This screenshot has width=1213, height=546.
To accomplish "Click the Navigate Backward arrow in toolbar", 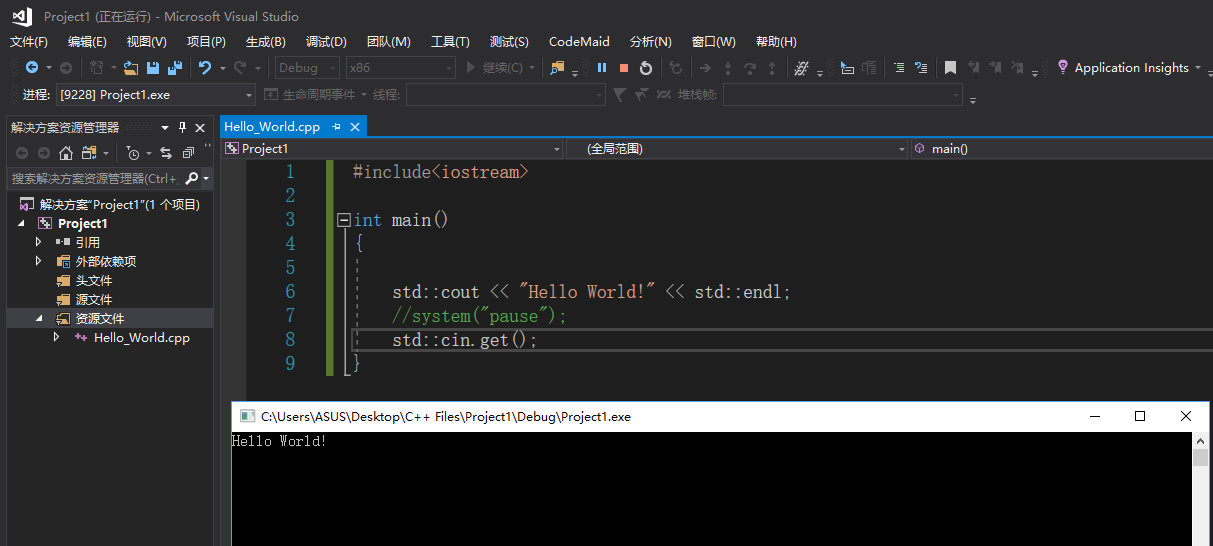I will pyautogui.click(x=32, y=67).
